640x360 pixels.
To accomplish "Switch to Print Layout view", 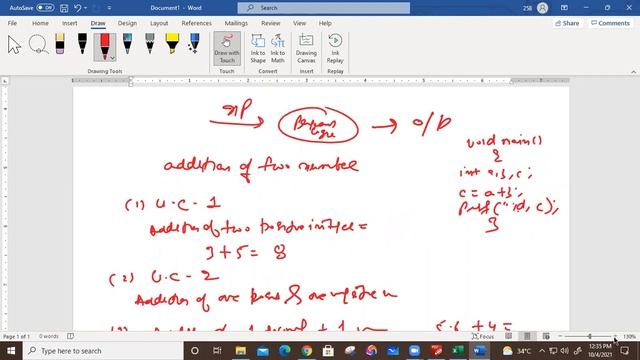I will coord(527,336).
